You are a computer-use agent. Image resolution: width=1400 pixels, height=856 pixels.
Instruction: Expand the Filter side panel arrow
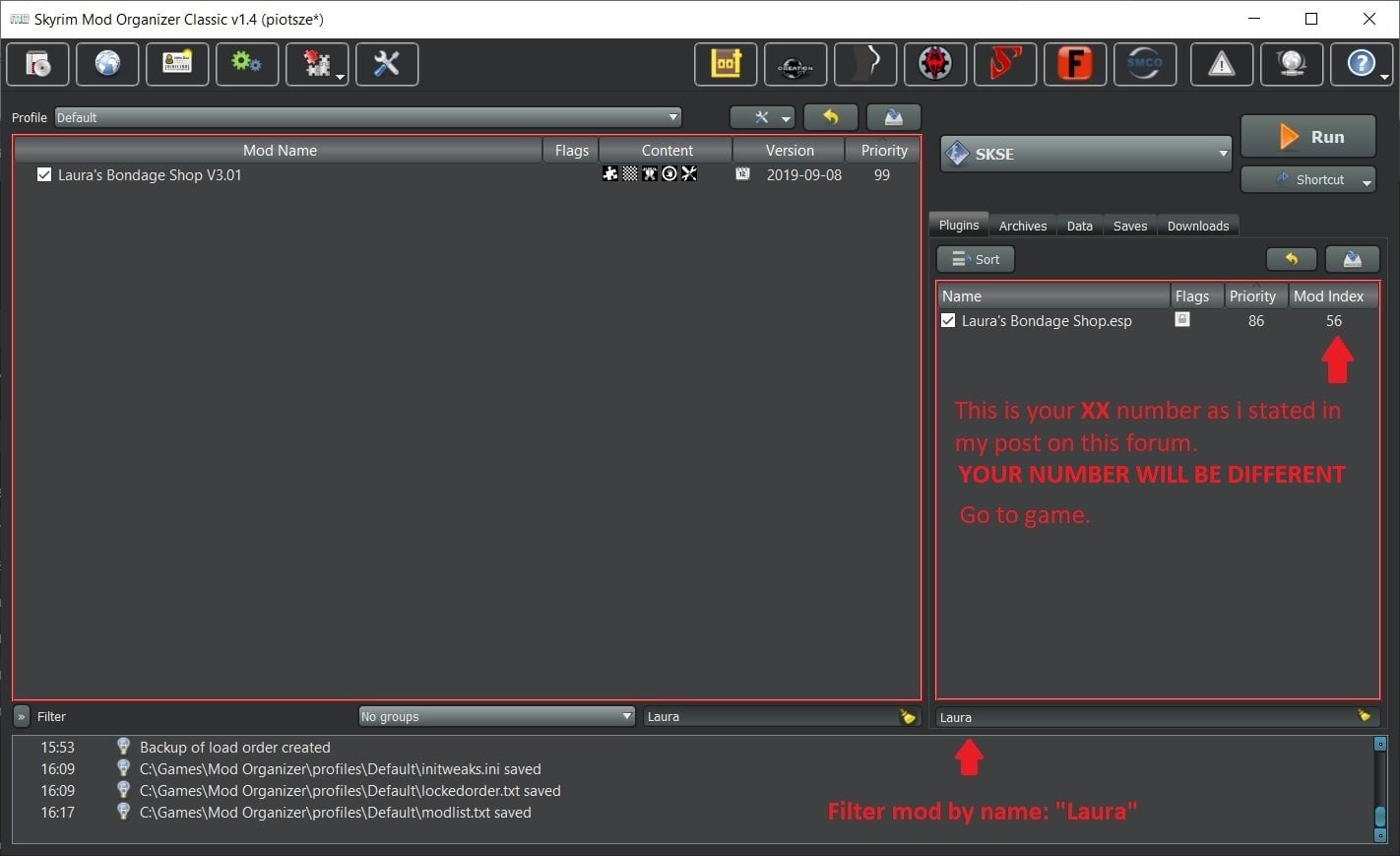click(x=21, y=716)
